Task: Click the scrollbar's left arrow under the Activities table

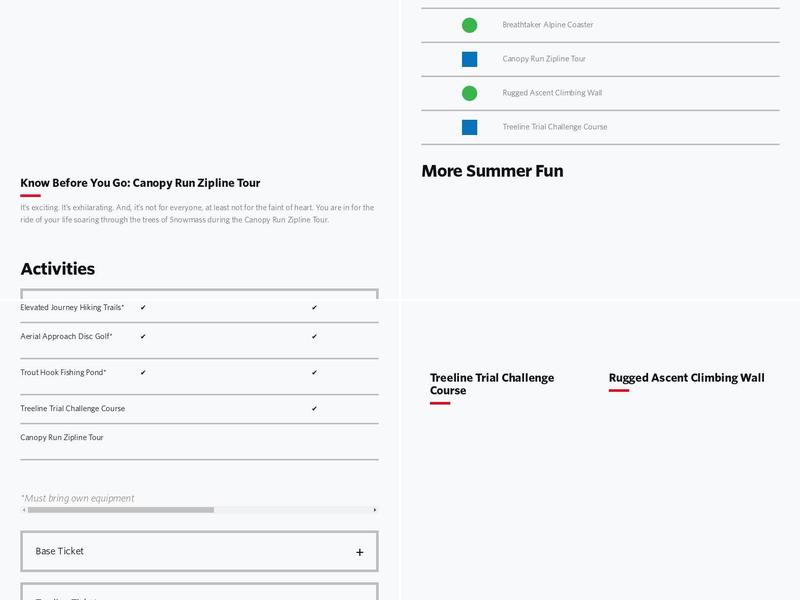Action: tap(24, 510)
